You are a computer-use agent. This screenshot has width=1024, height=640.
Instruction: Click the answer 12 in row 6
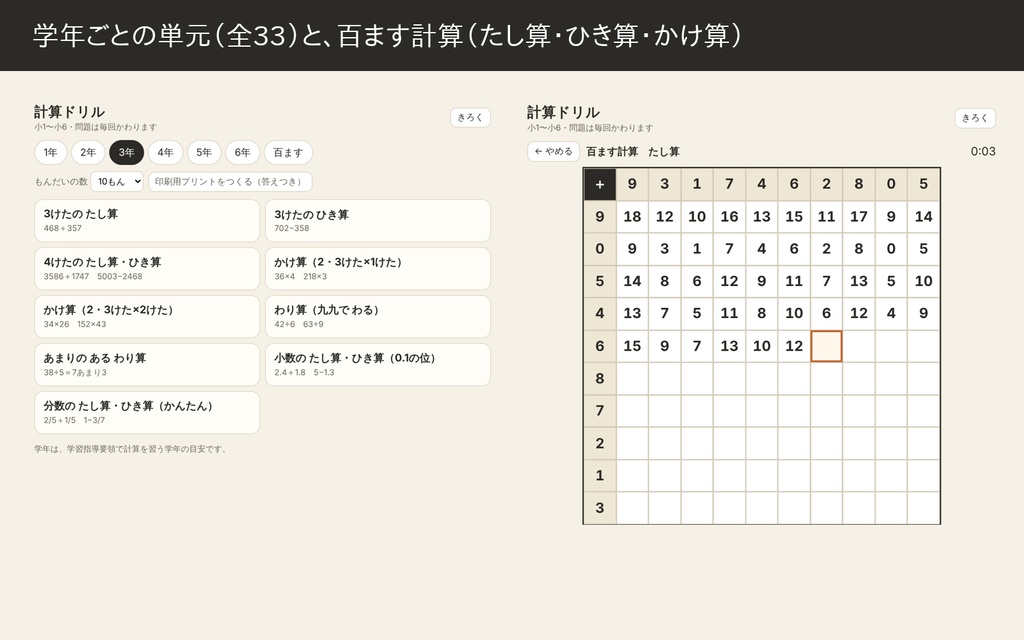794,346
